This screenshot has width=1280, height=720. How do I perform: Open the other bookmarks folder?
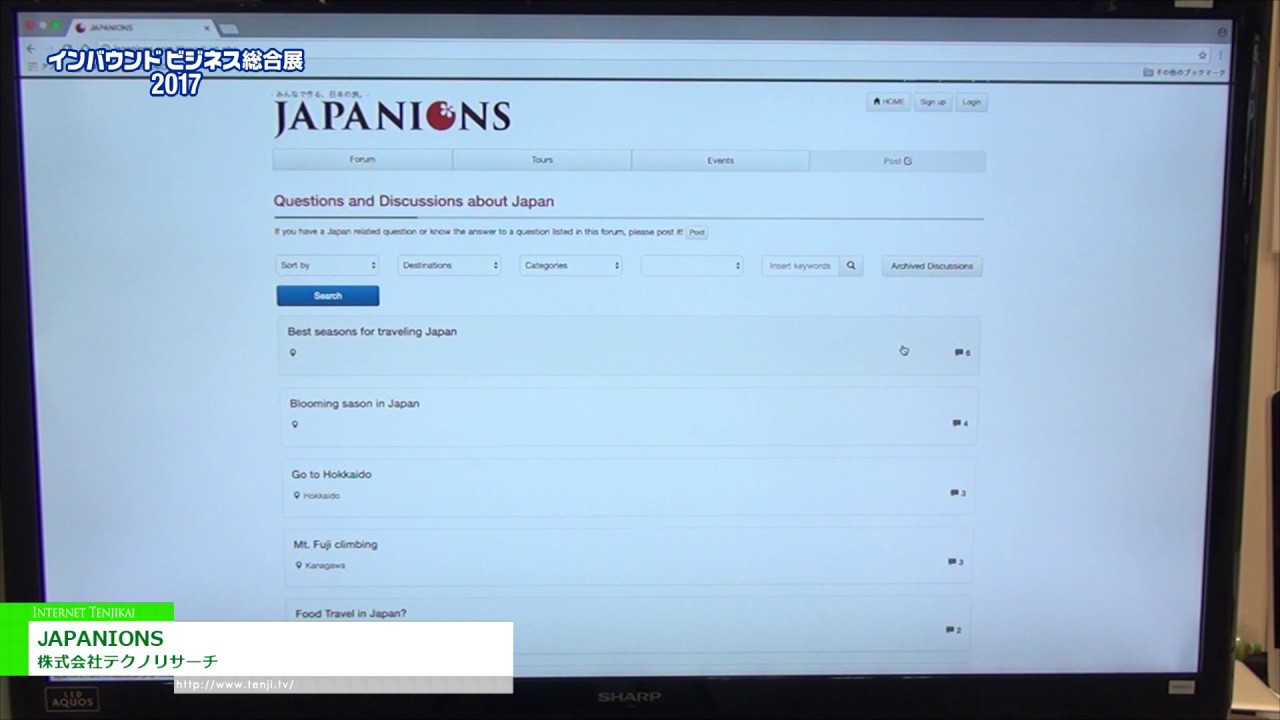pos(1184,73)
